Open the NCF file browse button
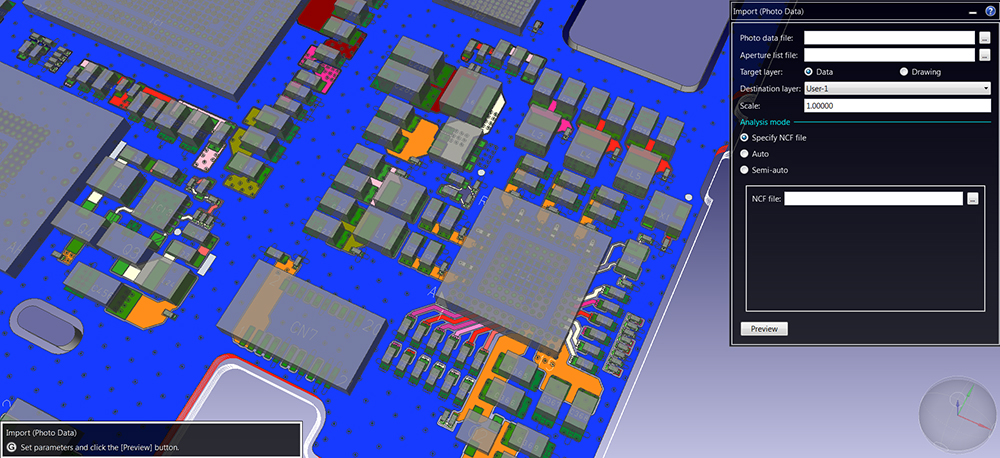The width and height of the screenshot is (1000, 458). point(972,199)
